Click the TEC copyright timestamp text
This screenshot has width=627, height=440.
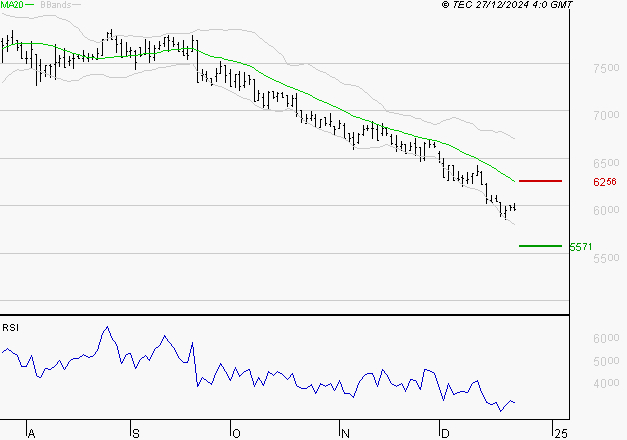tap(507, 4)
